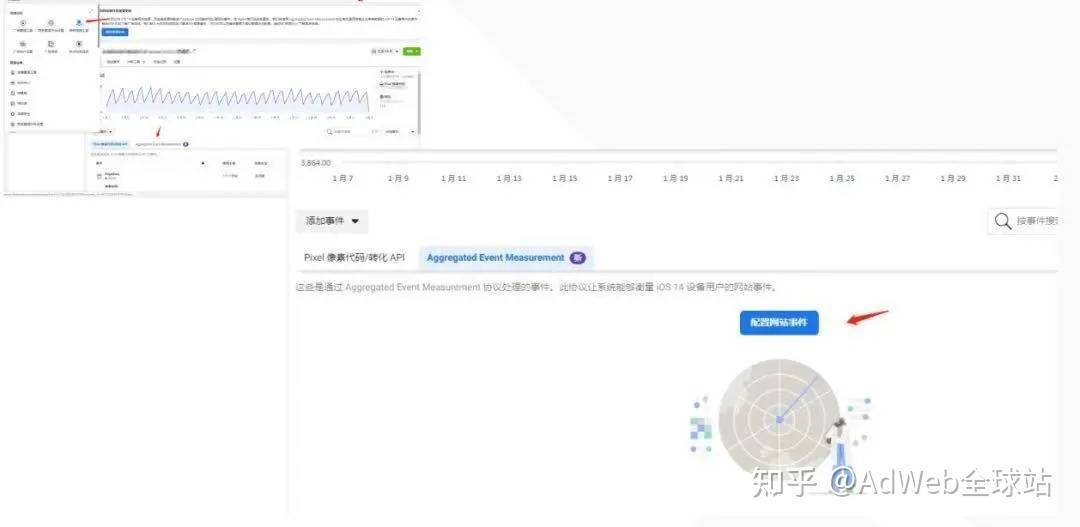This screenshot has height=527, width=1080.
Task: Click the last icon in the shortcuts bottom row
Action: pos(79,44)
